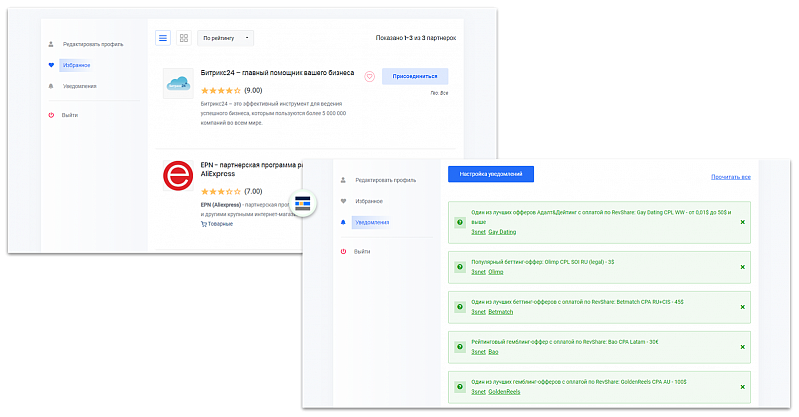Open the 'Gay Dating' offer link
The image size is (799, 417).
[x=502, y=232]
